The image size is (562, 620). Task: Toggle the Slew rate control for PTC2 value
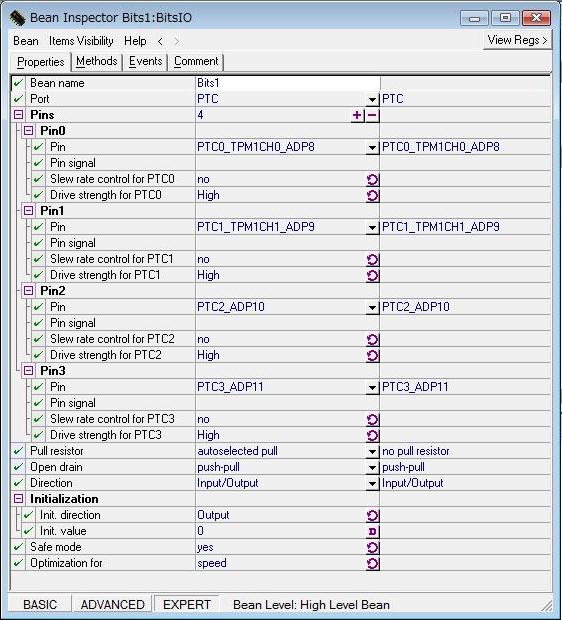pyautogui.click(x=372, y=339)
